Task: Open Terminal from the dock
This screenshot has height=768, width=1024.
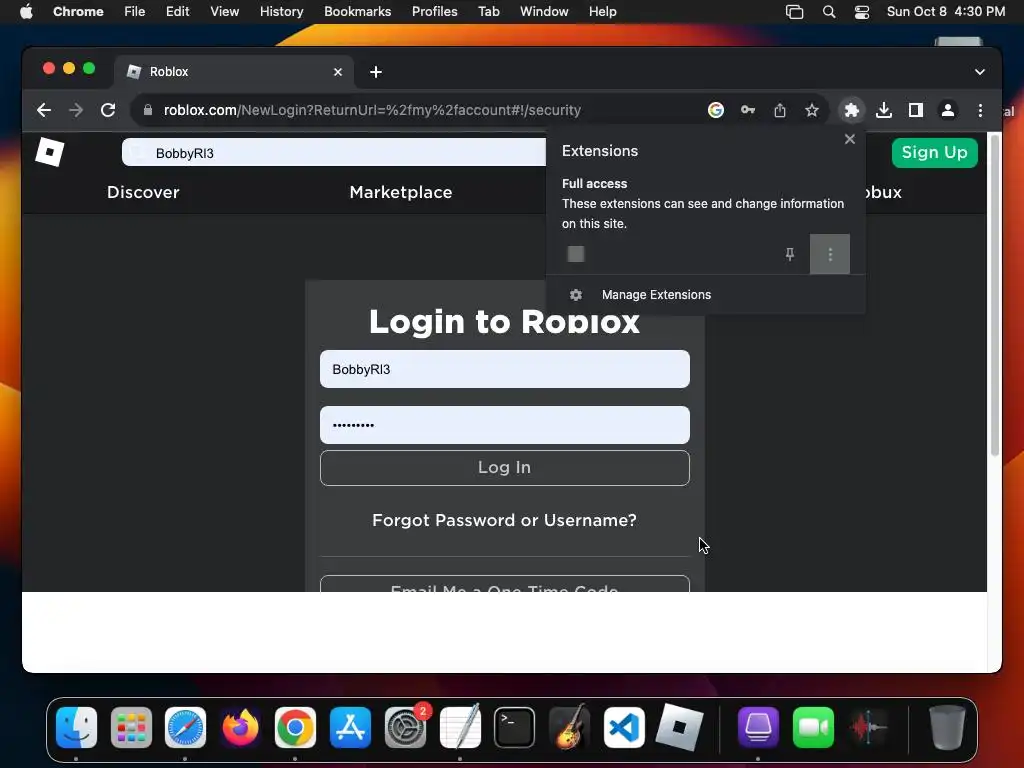Action: tap(515, 728)
